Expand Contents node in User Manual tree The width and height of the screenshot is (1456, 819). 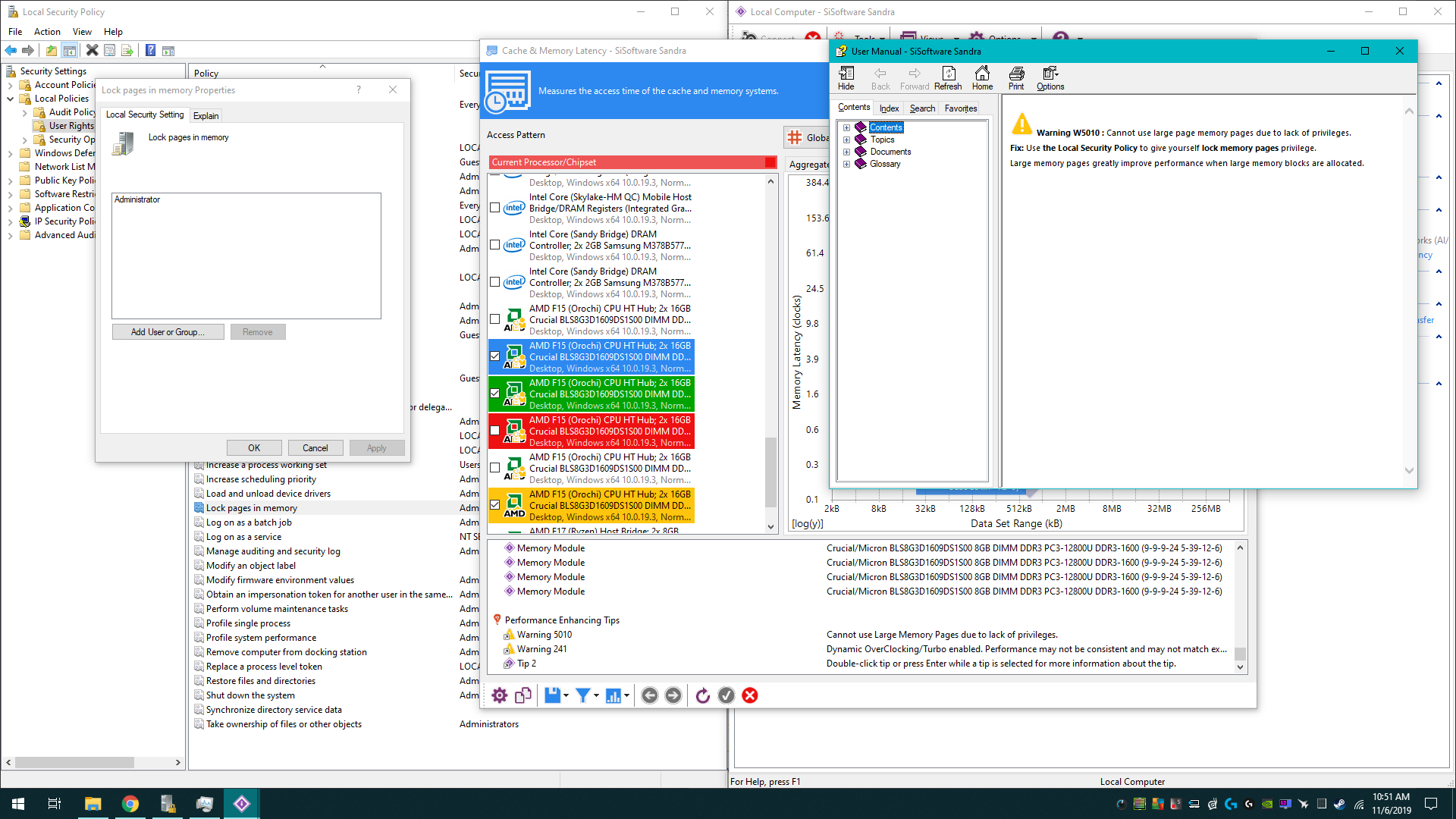click(846, 127)
